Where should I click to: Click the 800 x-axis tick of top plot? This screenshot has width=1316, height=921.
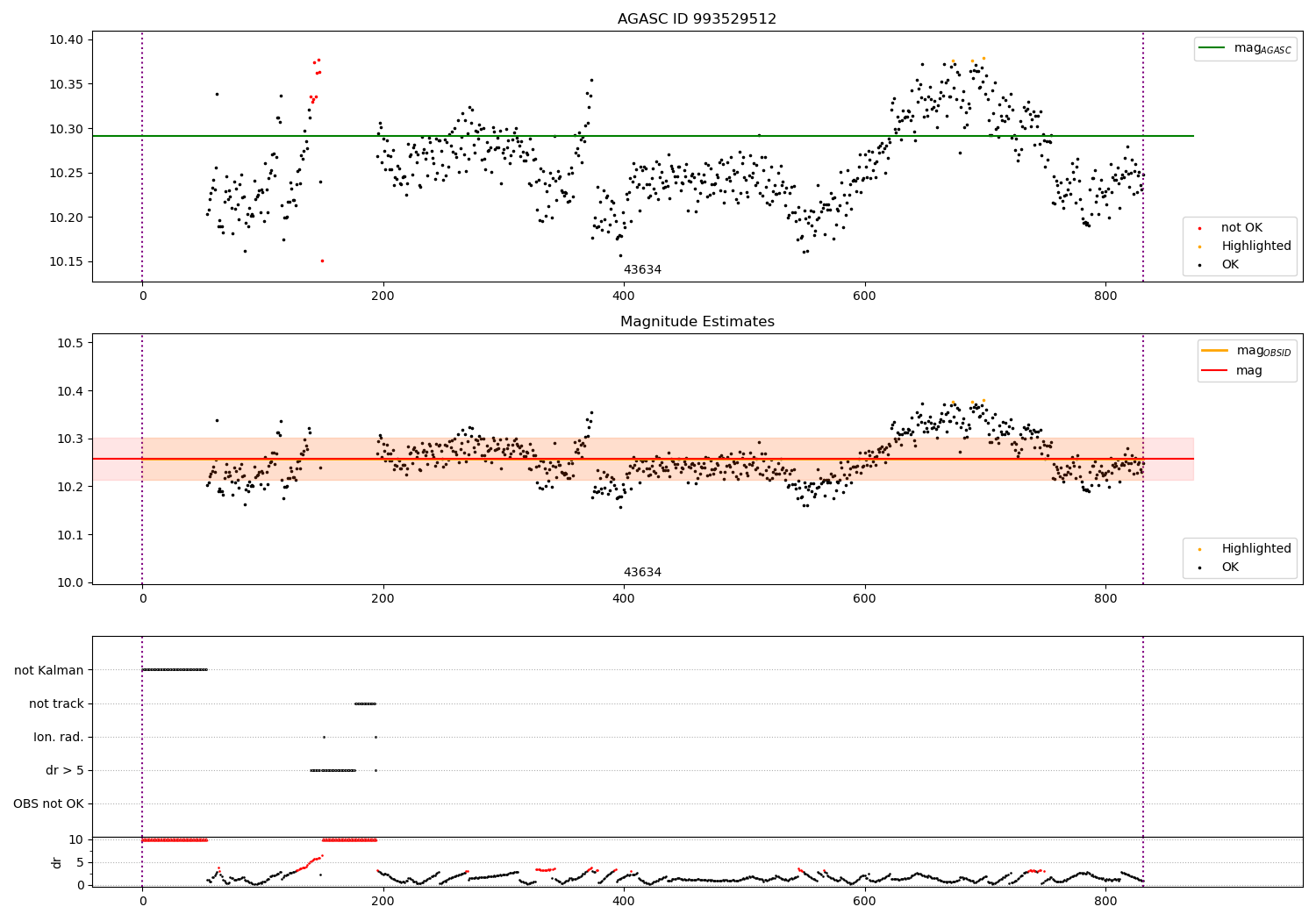1105,296
